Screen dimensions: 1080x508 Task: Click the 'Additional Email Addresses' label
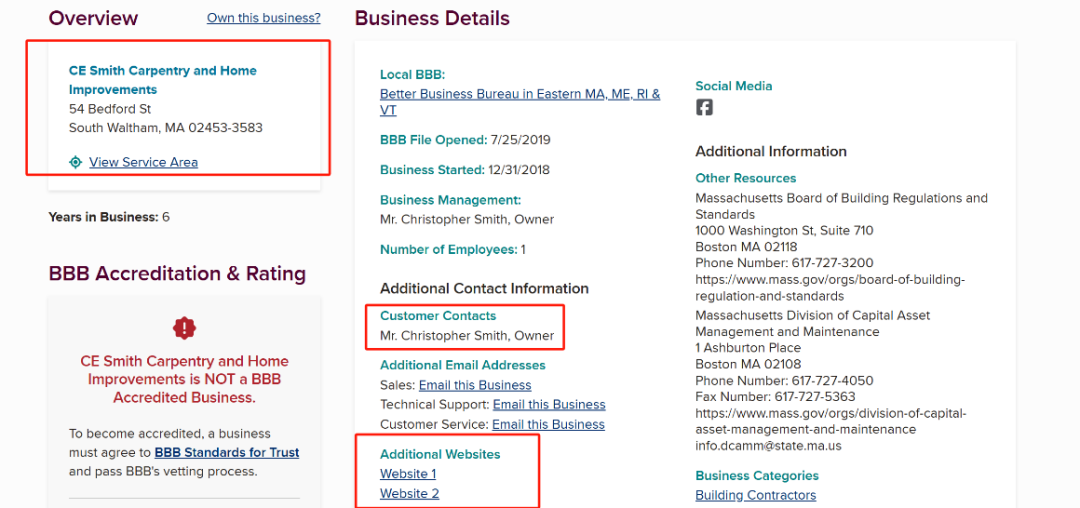(x=463, y=365)
